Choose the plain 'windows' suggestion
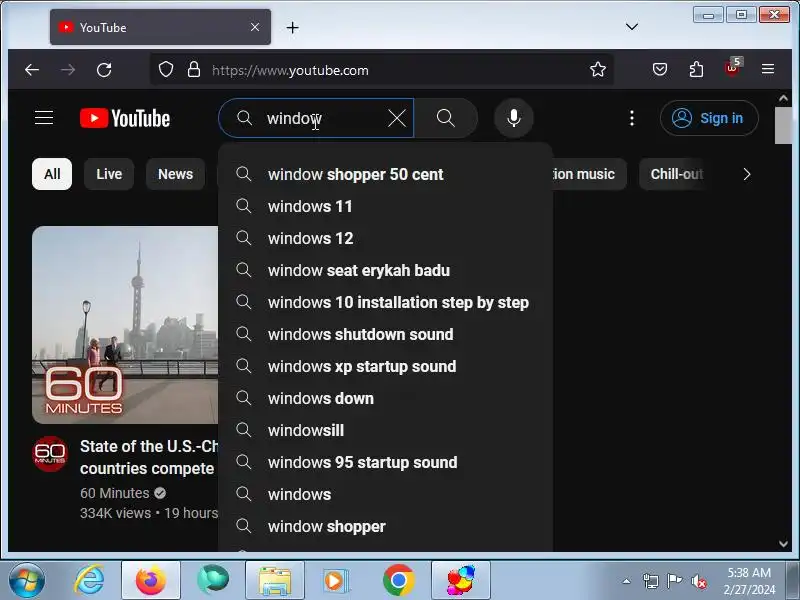 tap(386, 494)
